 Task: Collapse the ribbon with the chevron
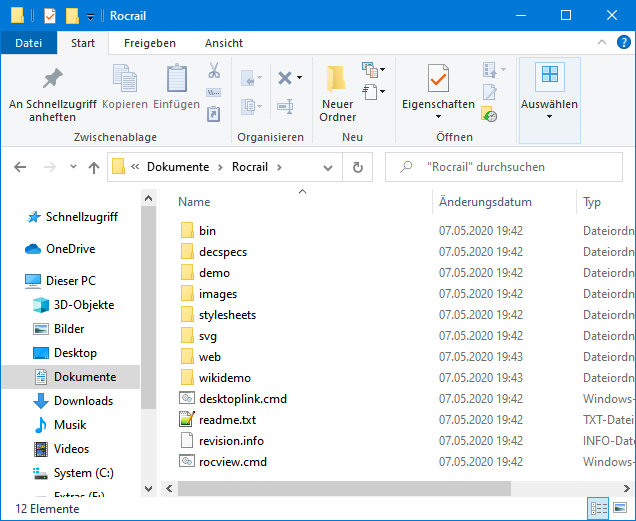pos(601,43)
